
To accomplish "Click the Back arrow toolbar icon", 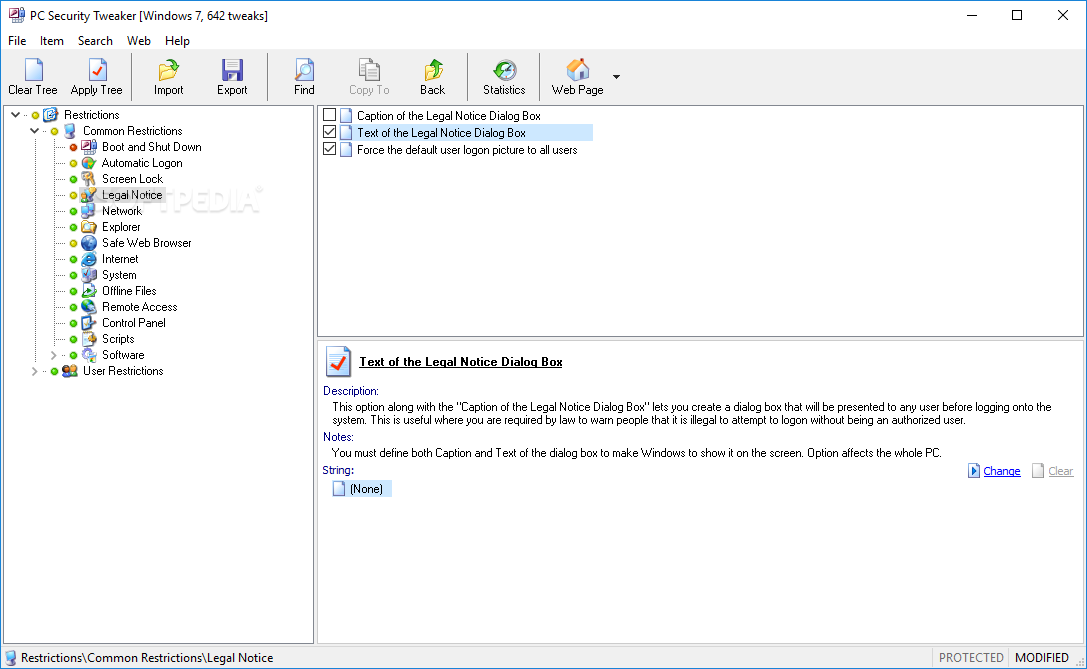I will click(x=433, y=70).
